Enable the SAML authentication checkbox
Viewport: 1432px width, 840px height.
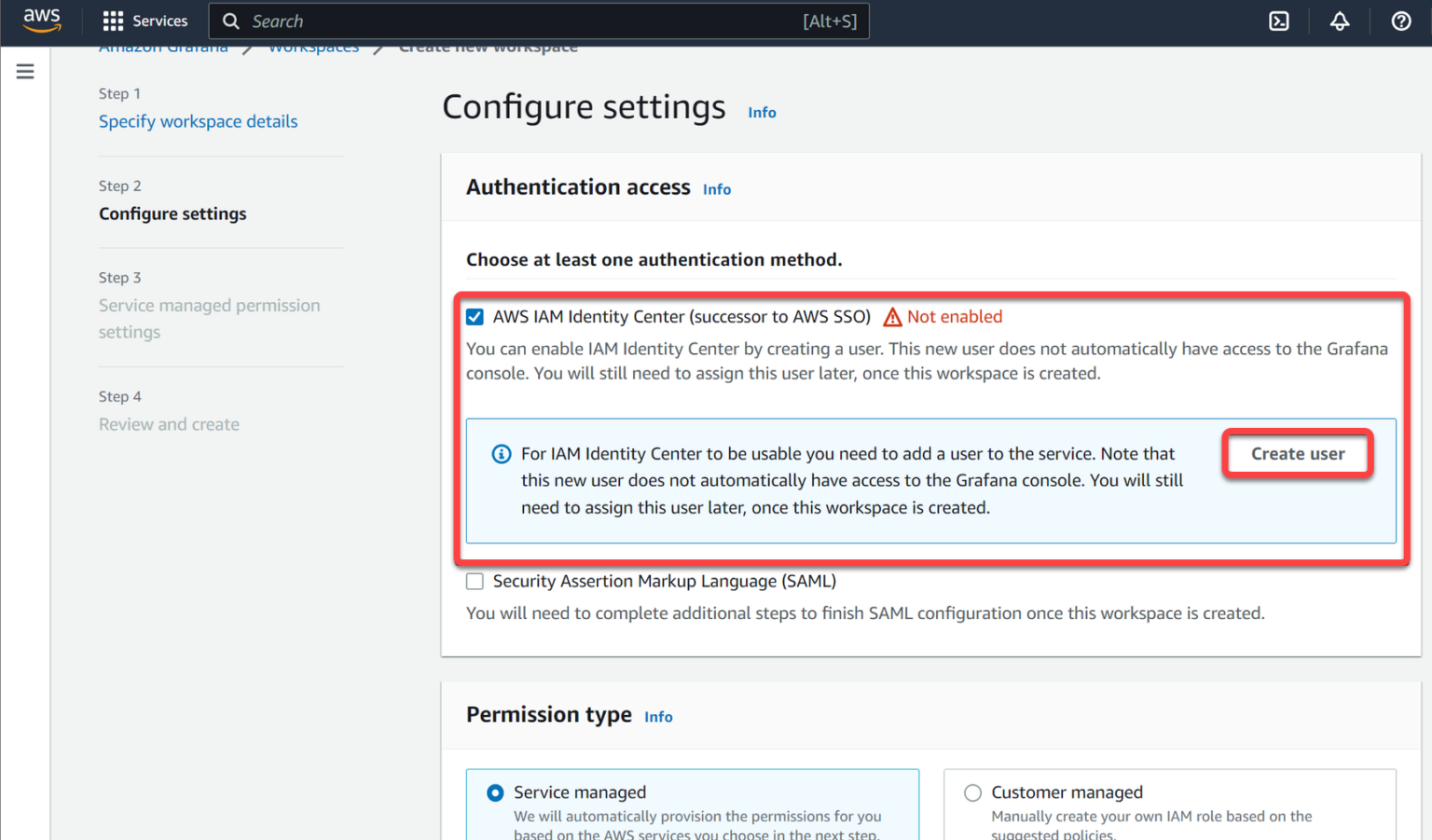coord(475,582)
